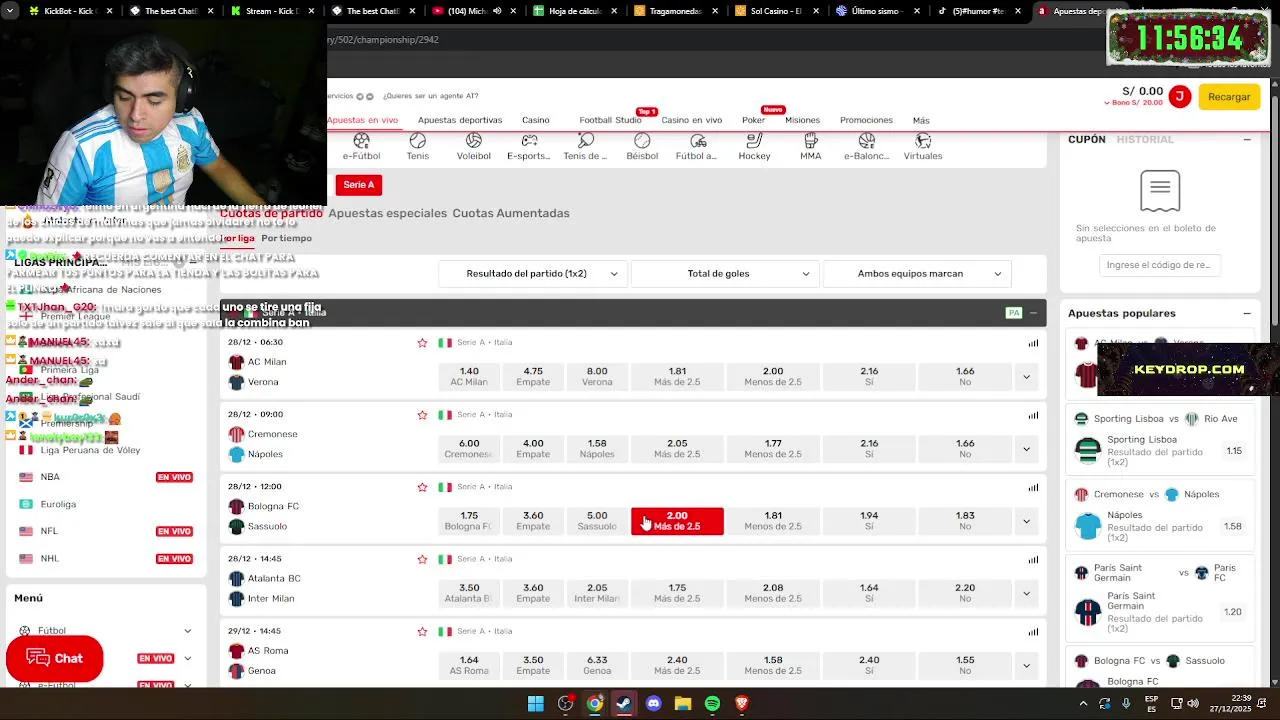Click the Recargar button

pyautogui.click(x=1229, y=97)
